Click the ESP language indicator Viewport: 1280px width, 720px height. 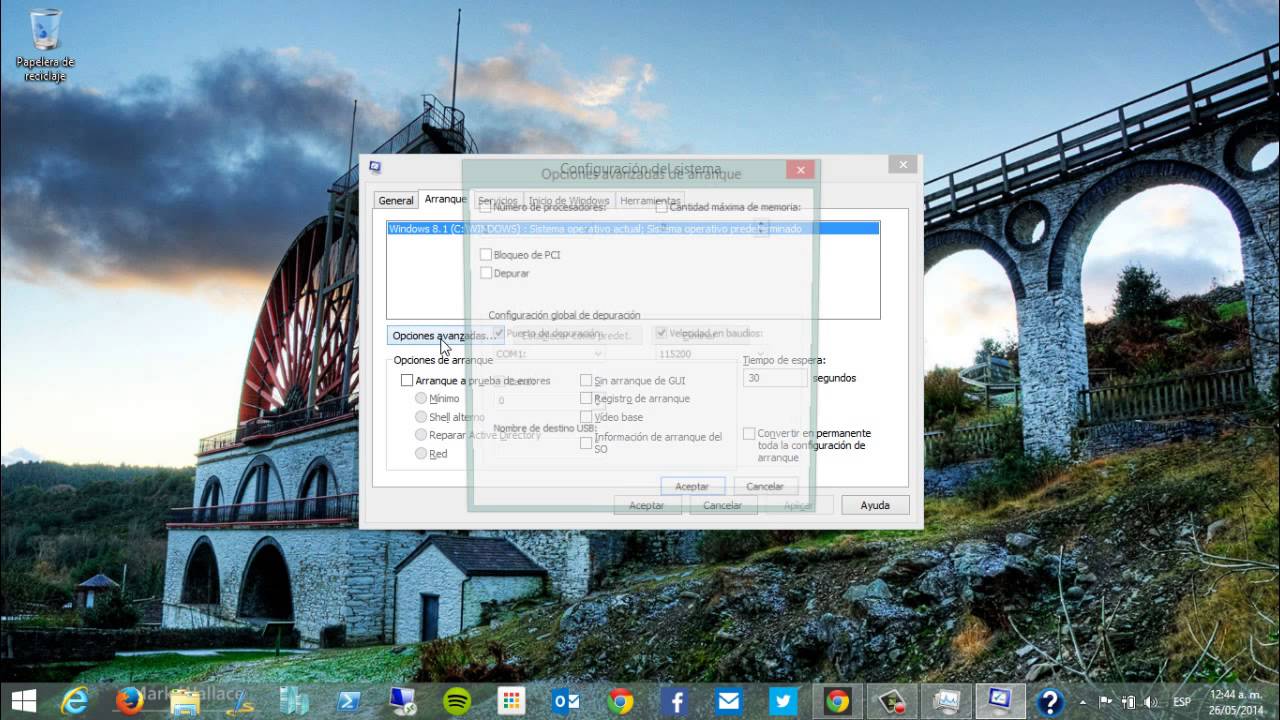coord(1181,701)
